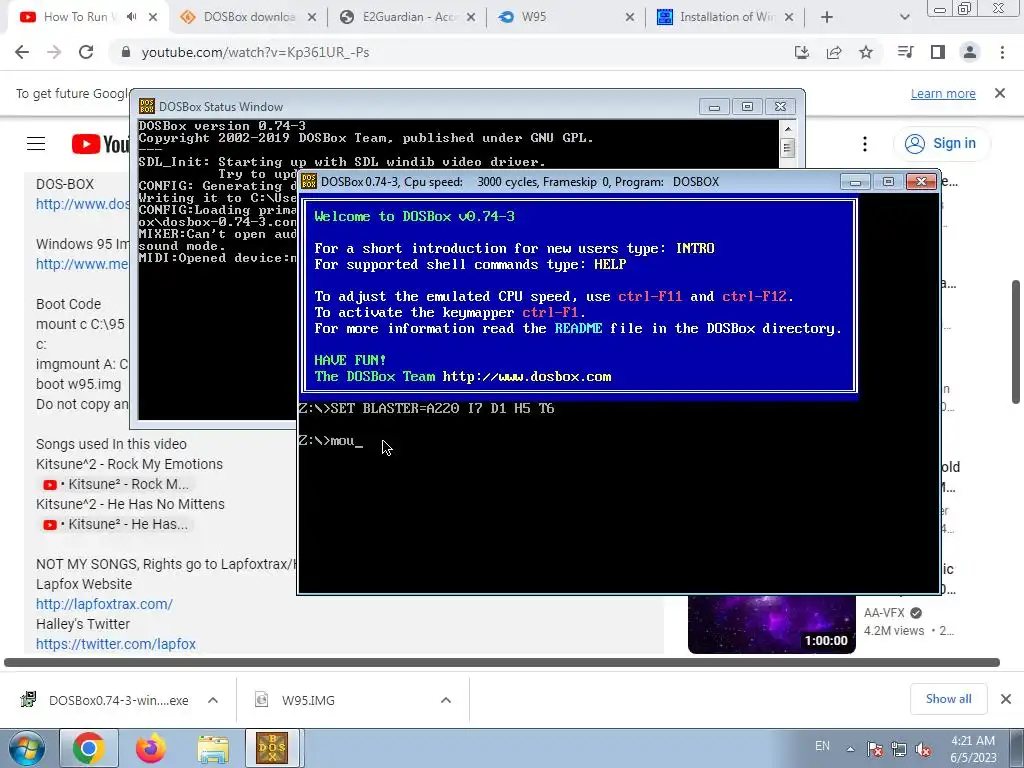This screenshot has height=768, width=1024.
Task: Open the DOS-BOX download link in description
Action: [82, 204]
